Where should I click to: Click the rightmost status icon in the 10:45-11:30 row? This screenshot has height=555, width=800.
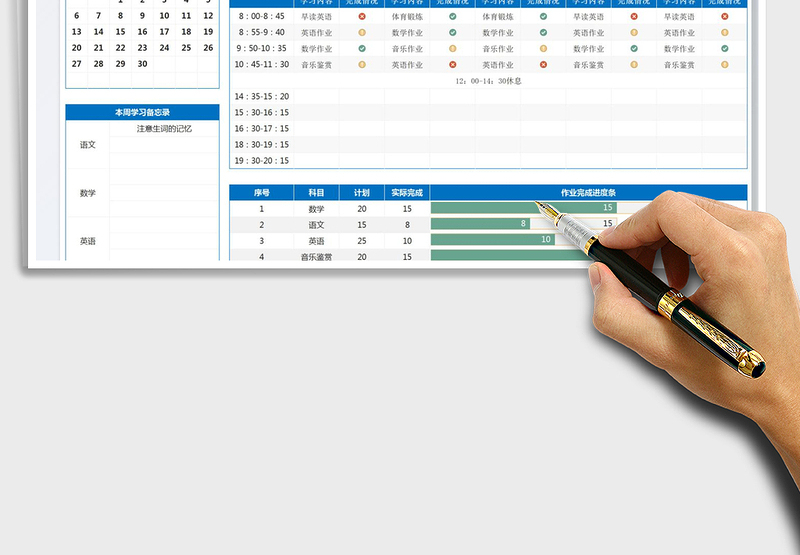pyautogui.click(x=725, y=64)
